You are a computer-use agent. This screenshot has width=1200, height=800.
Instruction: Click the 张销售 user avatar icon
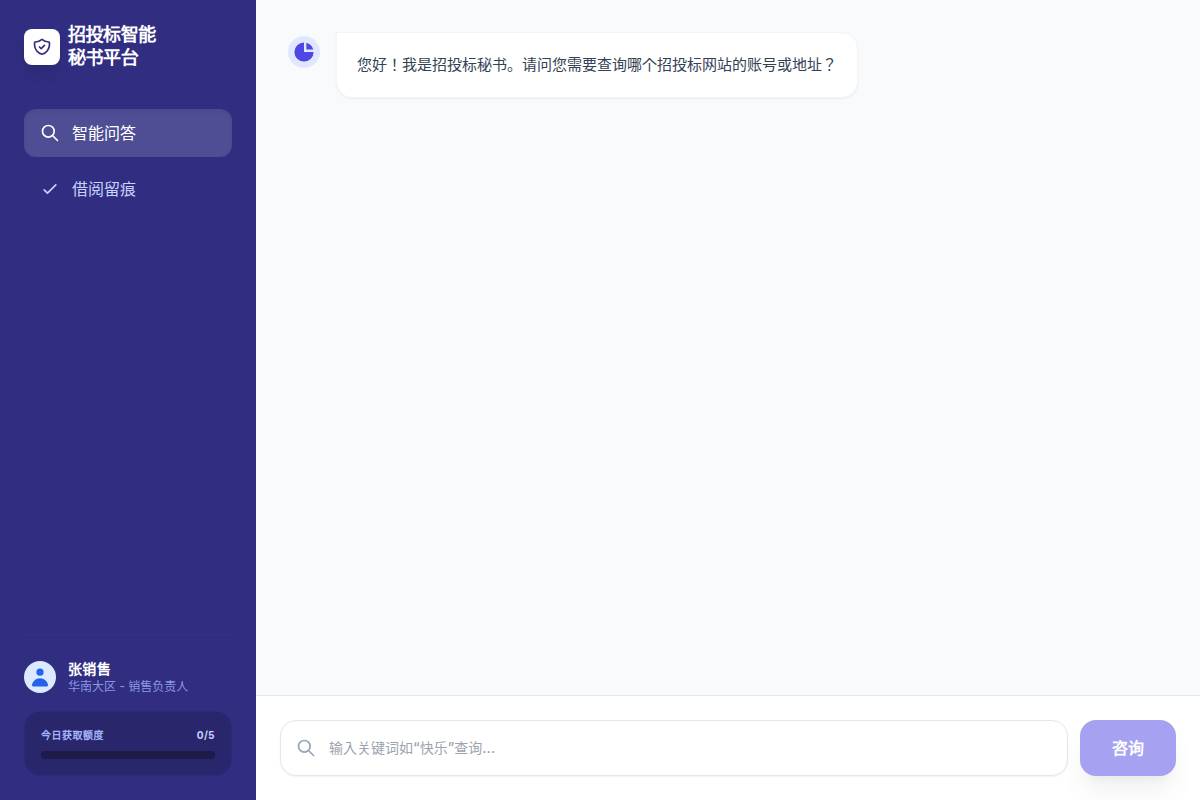40,677
